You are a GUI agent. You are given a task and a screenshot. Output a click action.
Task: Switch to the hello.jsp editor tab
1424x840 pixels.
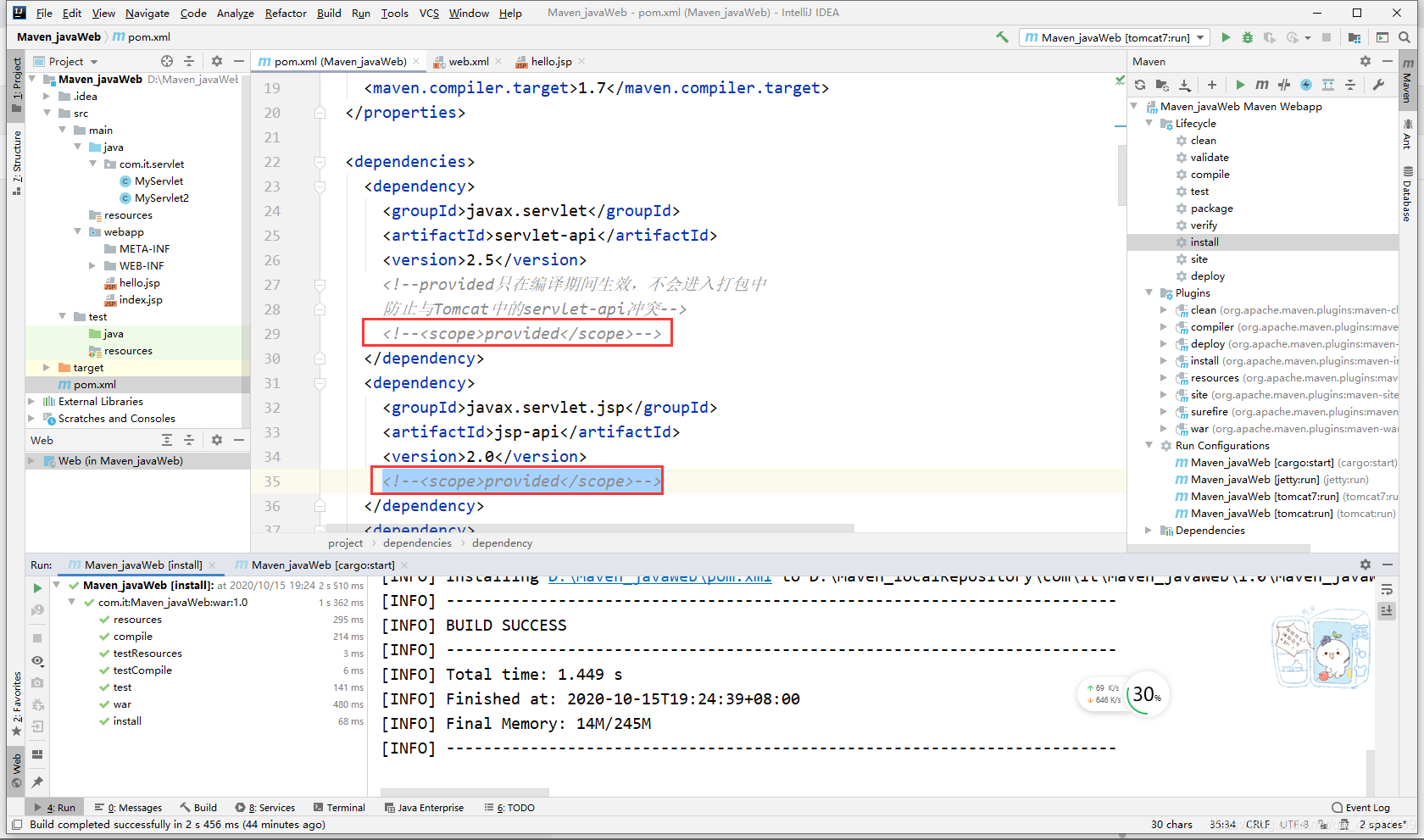tap(551, 61)
